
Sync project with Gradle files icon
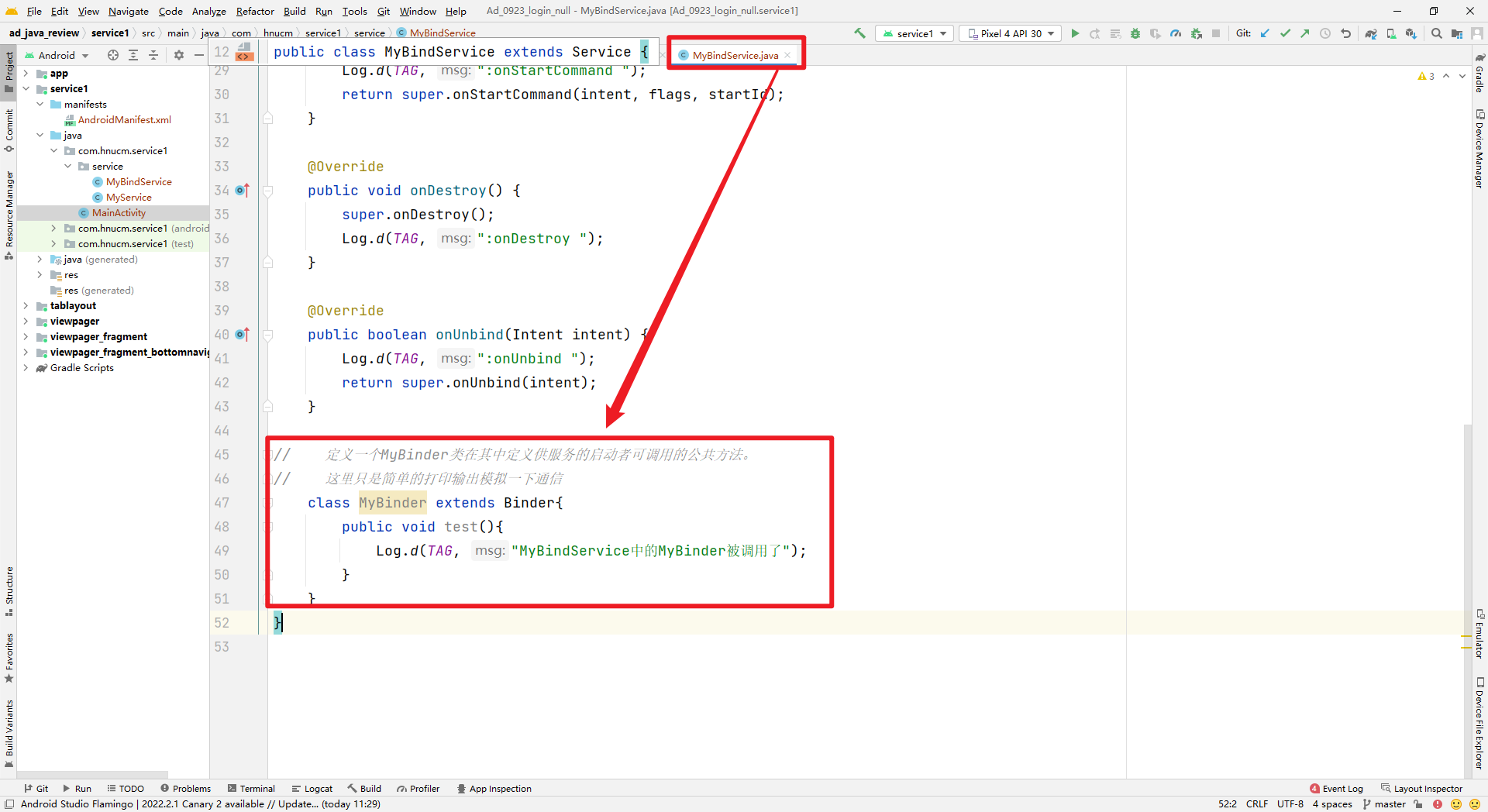[1371, 33]
